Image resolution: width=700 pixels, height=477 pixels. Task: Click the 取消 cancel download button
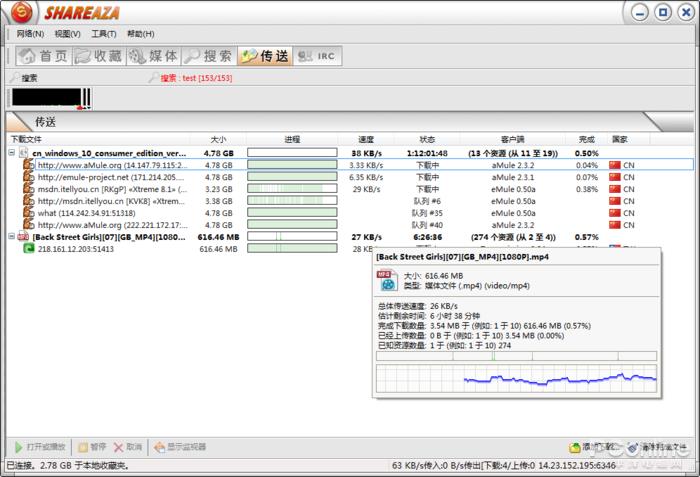point(127,447)
